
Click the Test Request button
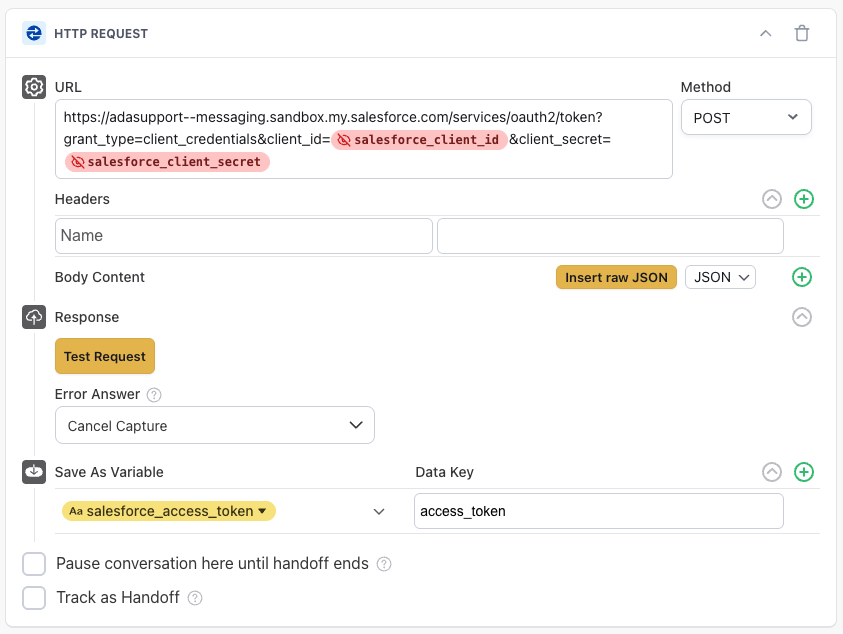[x=105, y=356]
